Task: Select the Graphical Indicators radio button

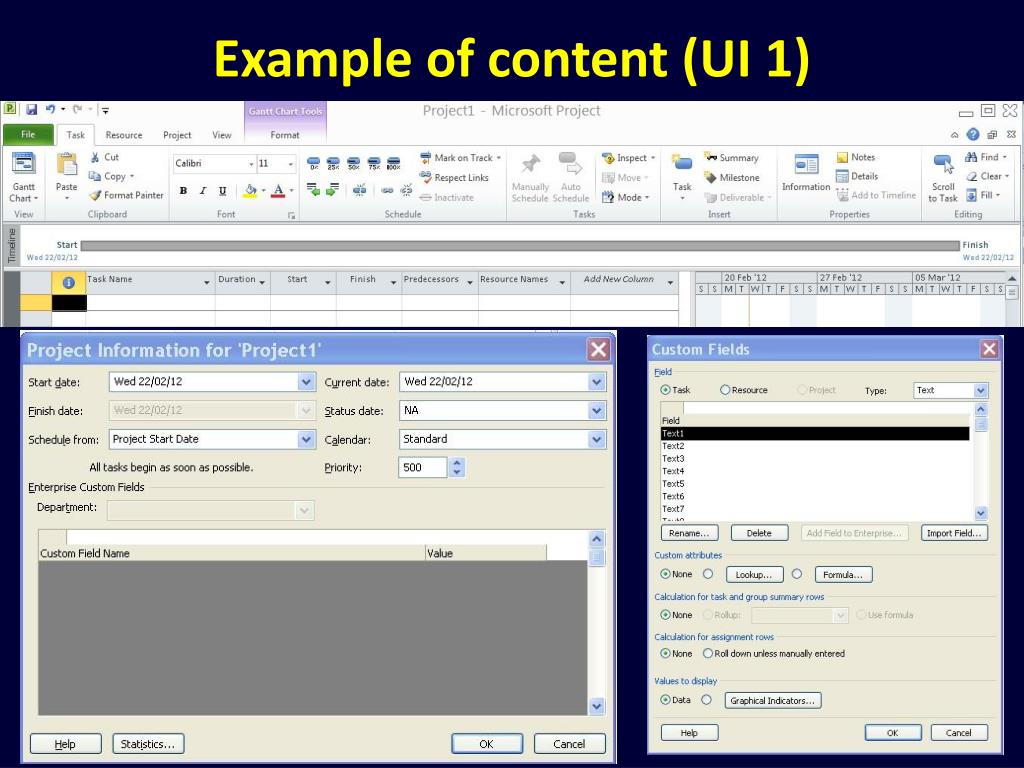Action: [706, 699]
